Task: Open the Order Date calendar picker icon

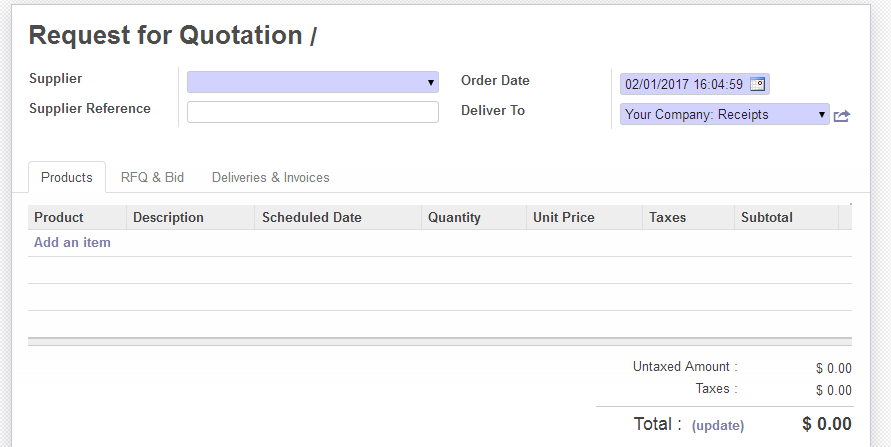Action: coord(757,84)
